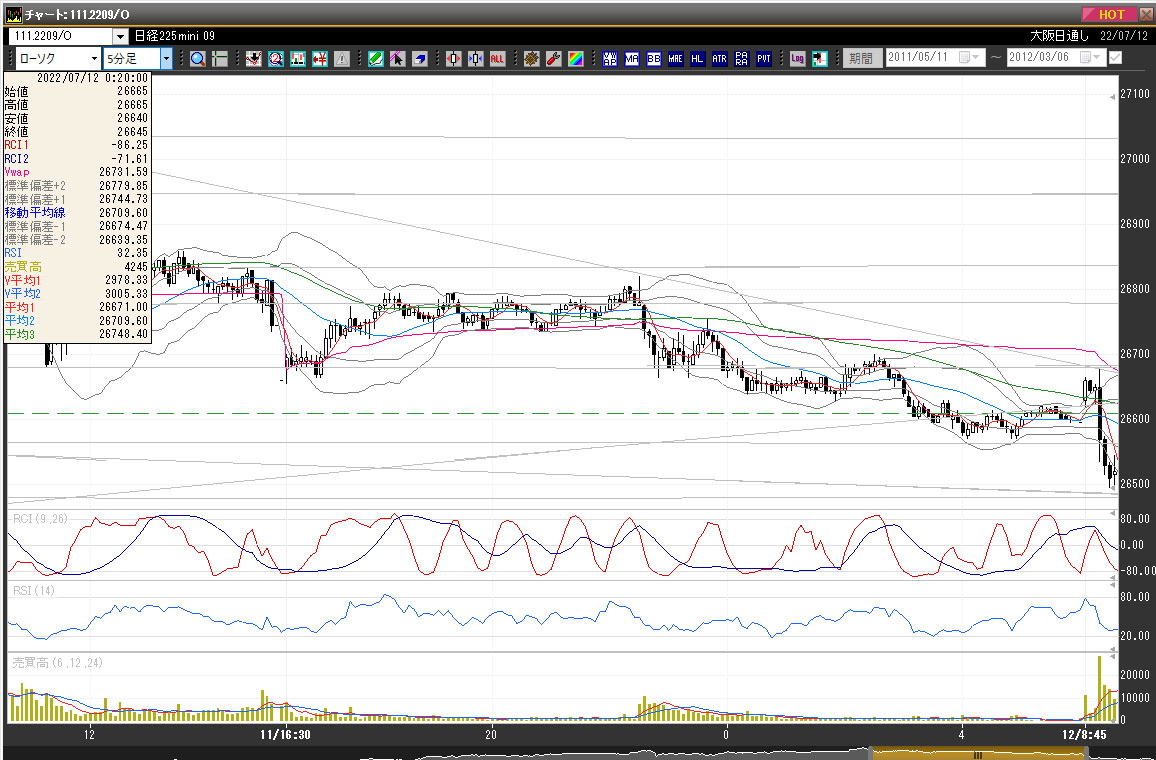Click the red wrench tool icon
This screenshot has height=760, width=1156.
554,58
